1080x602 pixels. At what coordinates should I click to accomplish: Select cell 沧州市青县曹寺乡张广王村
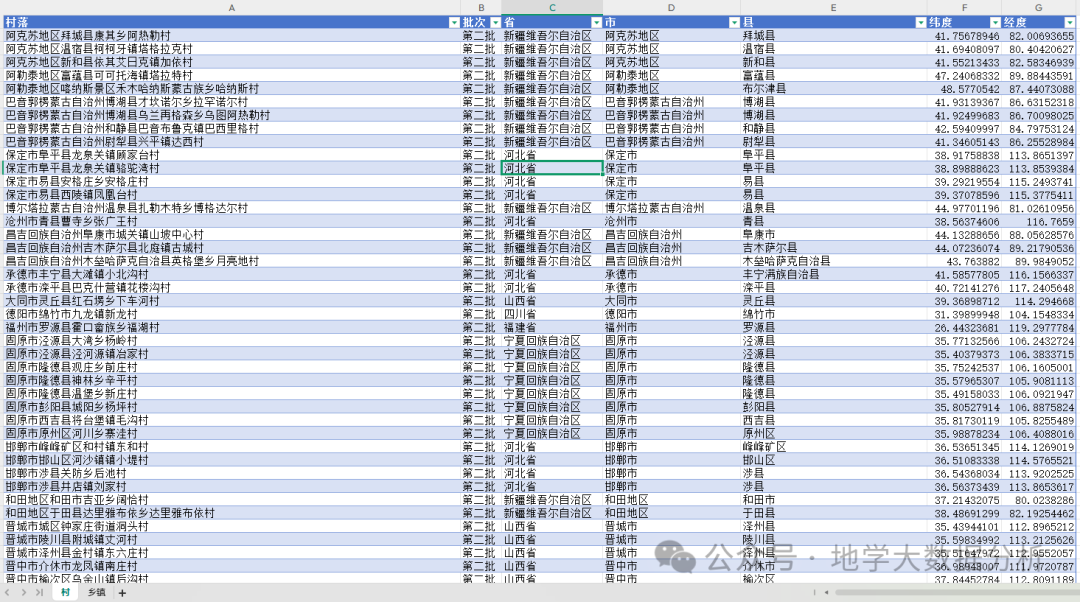point(232,222)
